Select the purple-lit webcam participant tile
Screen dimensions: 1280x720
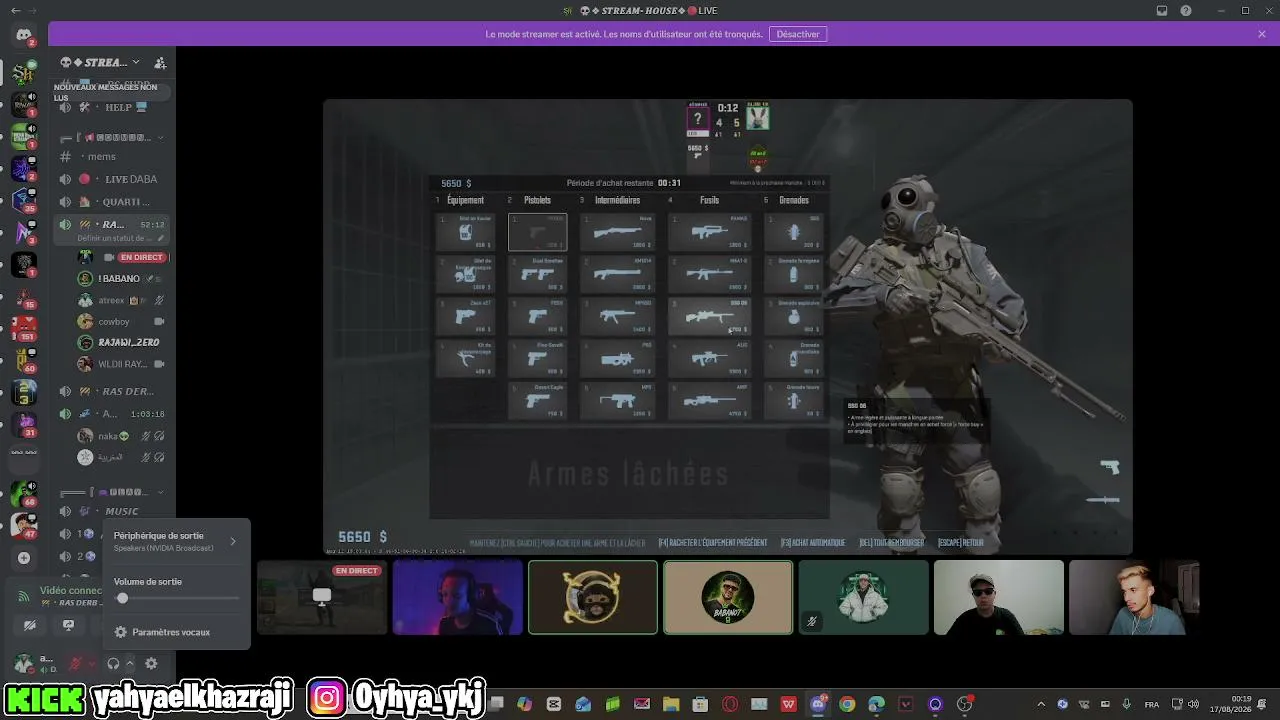pos(458,597)
